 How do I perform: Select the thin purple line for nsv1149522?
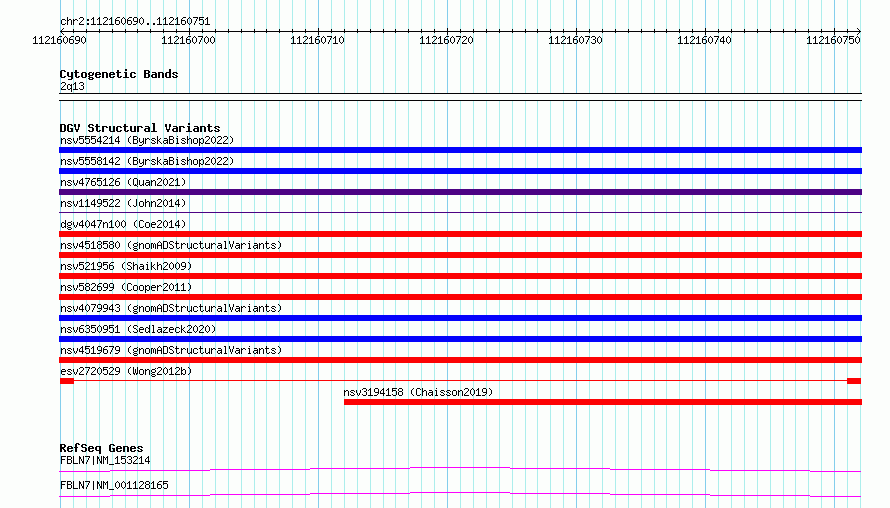pyautogui.click(x=460, y=212)
